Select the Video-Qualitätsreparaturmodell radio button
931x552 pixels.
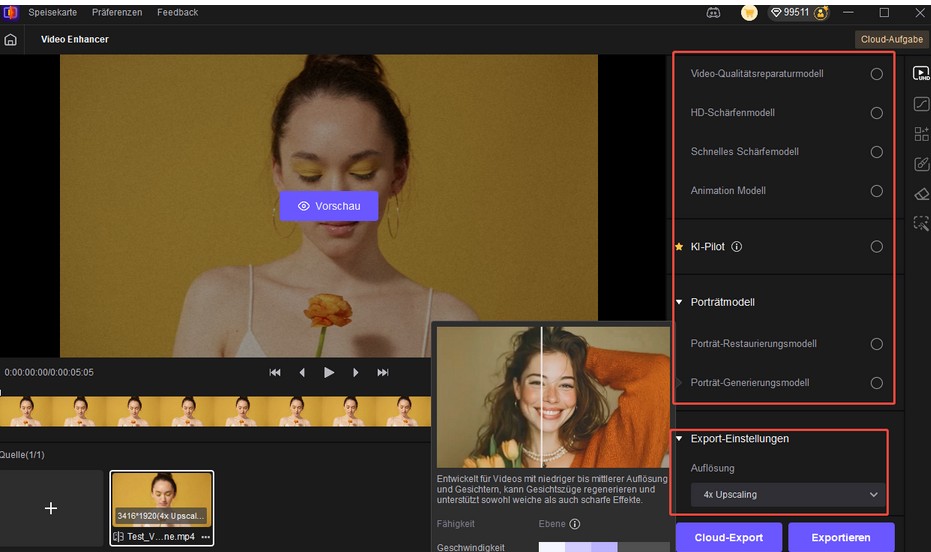click(876, 74)
